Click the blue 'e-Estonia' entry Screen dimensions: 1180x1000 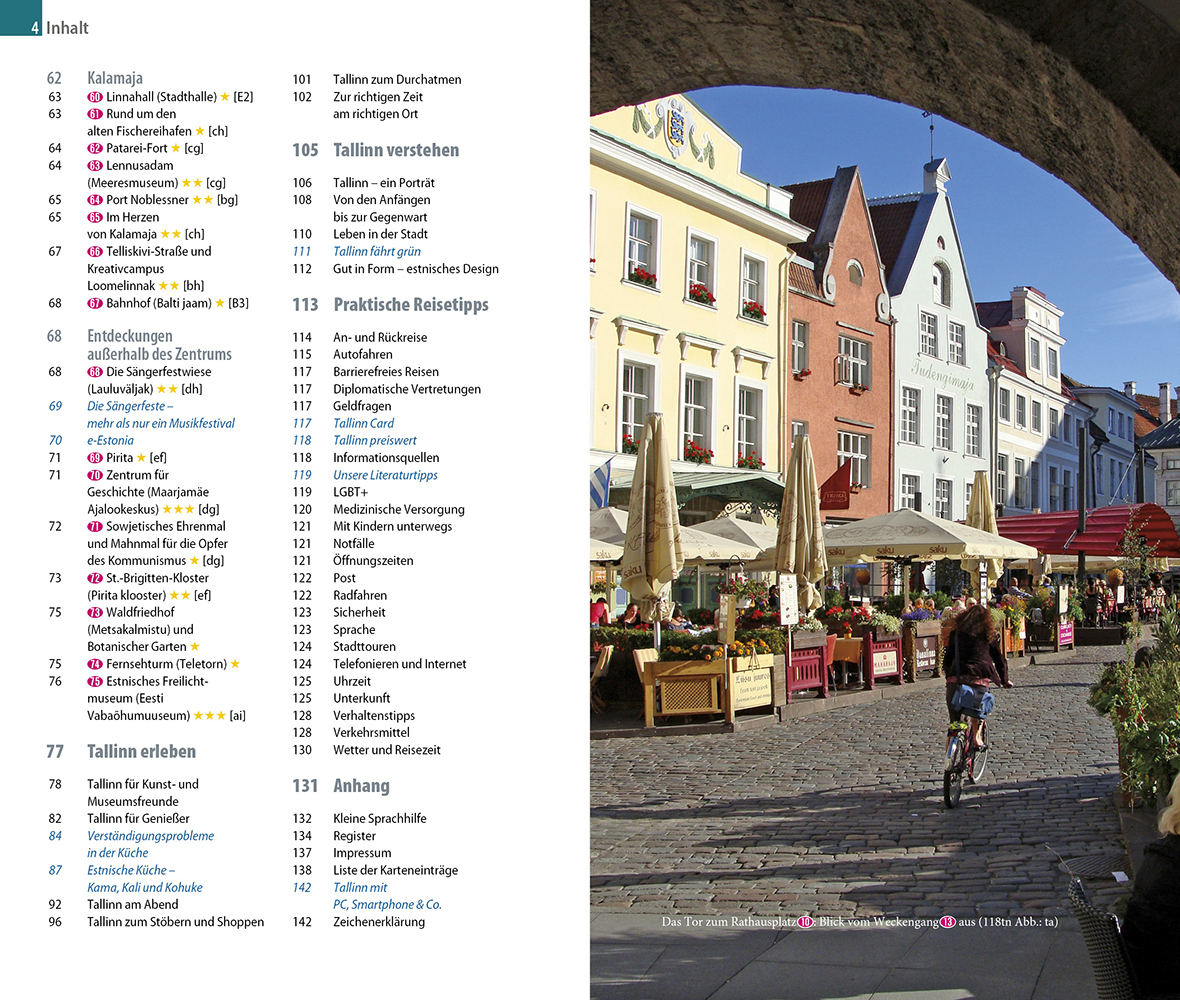109,440
